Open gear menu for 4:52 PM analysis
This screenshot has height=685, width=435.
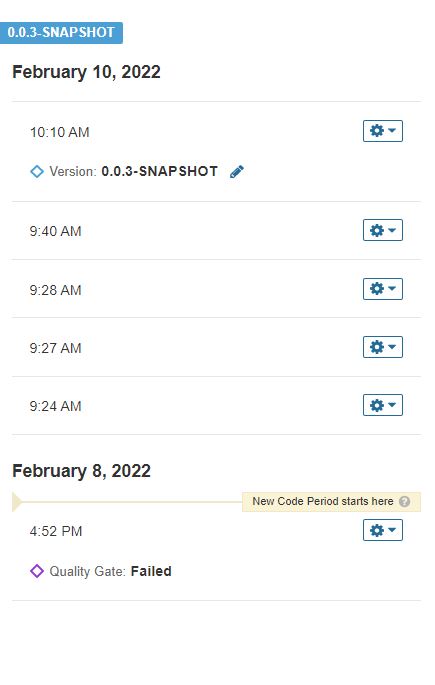point(383,530)
